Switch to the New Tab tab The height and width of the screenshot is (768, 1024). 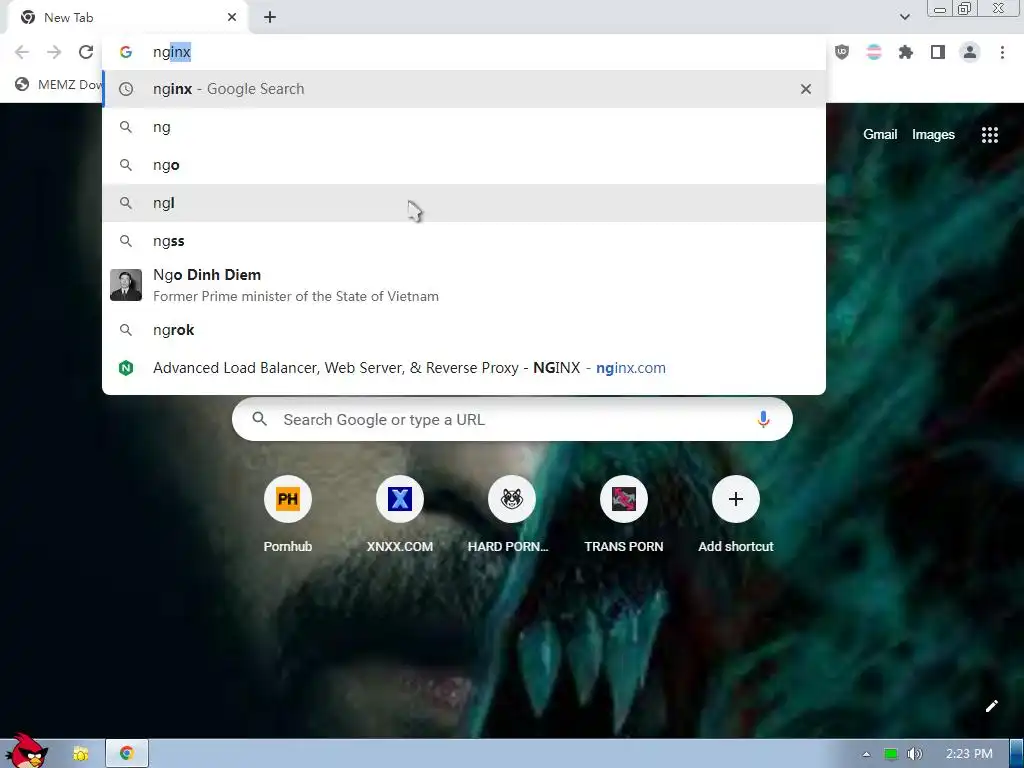(x=127, y=18)
